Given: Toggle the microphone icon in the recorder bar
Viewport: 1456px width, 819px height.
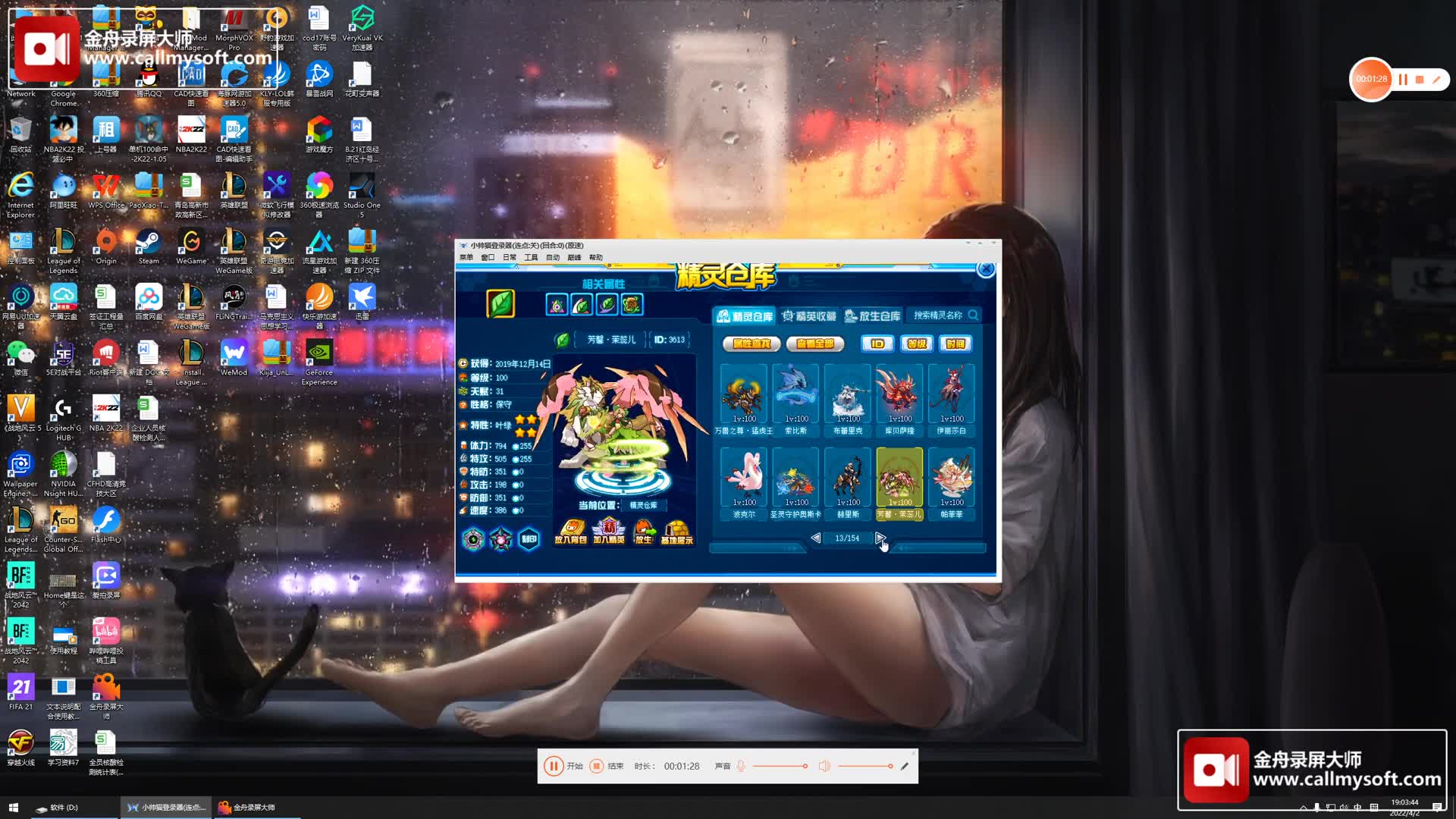Looking at the screenshot, I should click(741, 766).
